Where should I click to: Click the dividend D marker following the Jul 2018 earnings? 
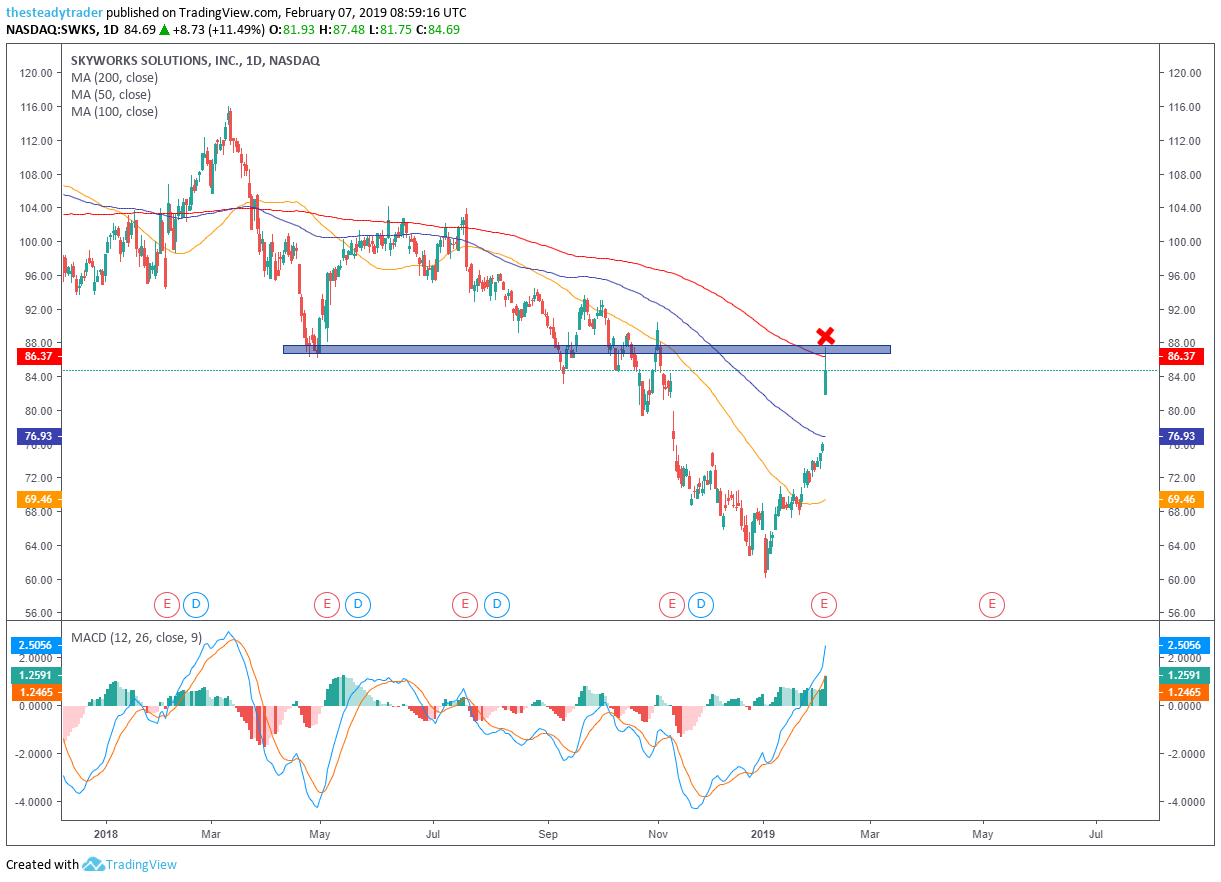(495, 604)
